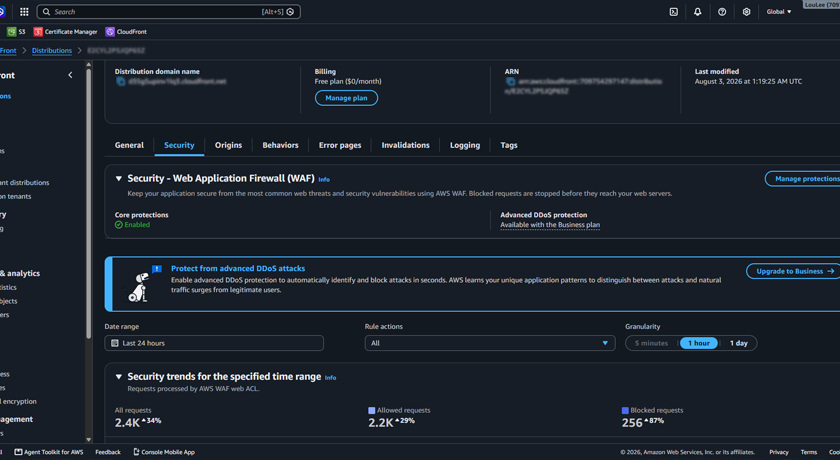Click the Last modified date text
The image size is (840, 460).
click(x=748, y=81)
